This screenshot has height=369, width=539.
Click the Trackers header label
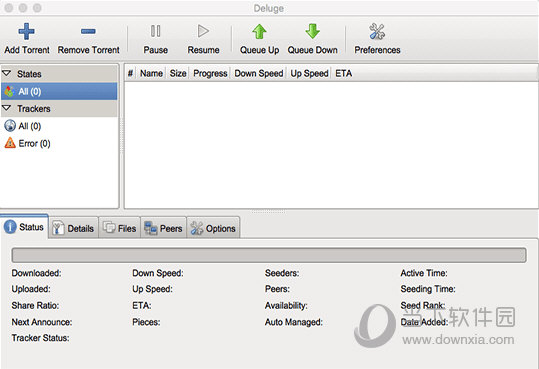pos(34,109)
